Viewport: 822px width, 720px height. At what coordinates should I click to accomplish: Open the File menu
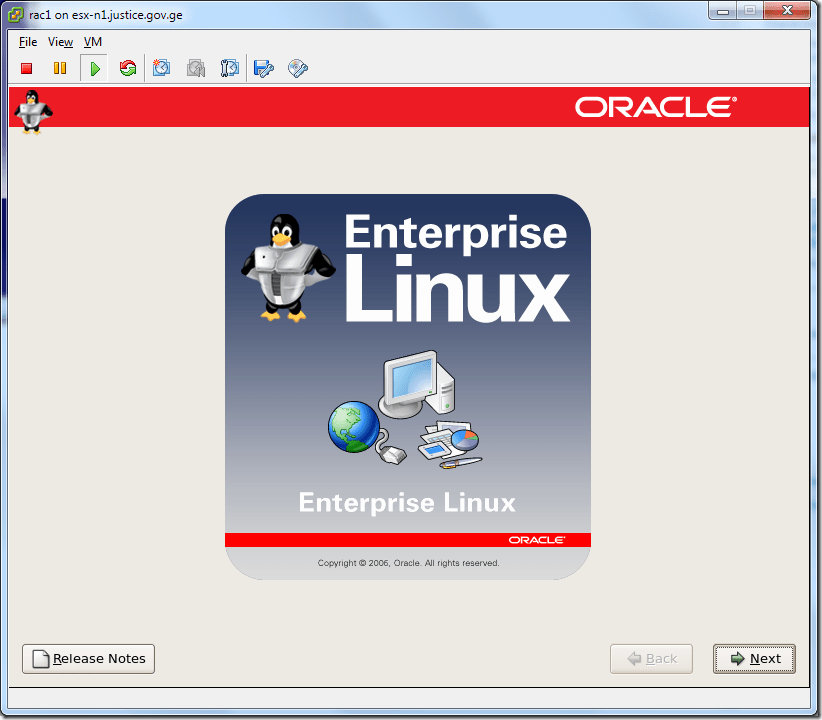[27, 42]
